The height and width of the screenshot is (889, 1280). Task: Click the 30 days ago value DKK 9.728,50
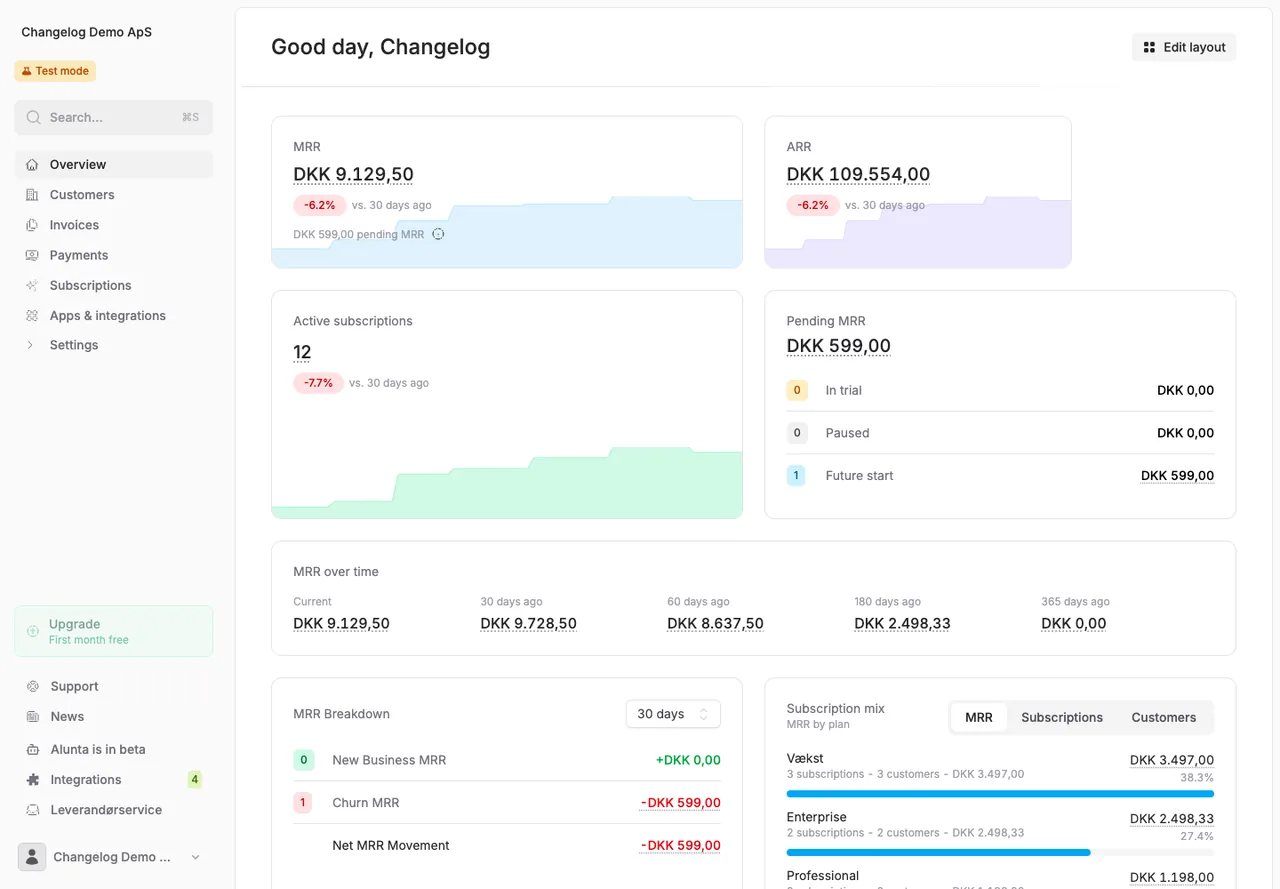(x=528, y=623)
